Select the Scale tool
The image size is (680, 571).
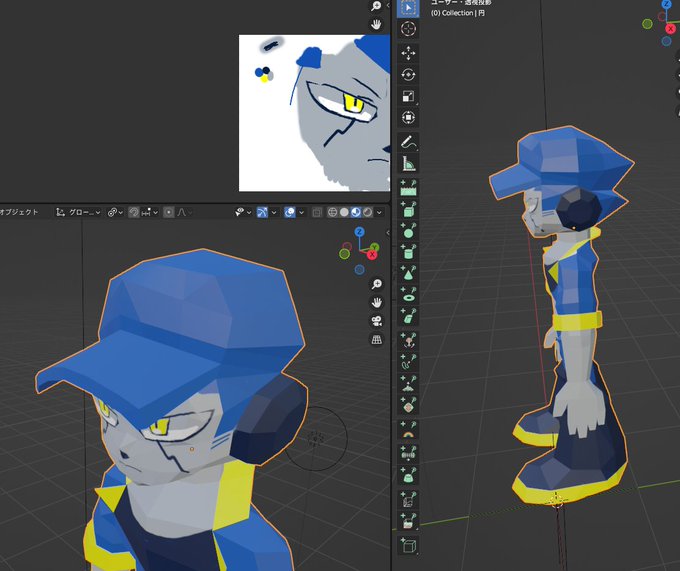(408, 96)
